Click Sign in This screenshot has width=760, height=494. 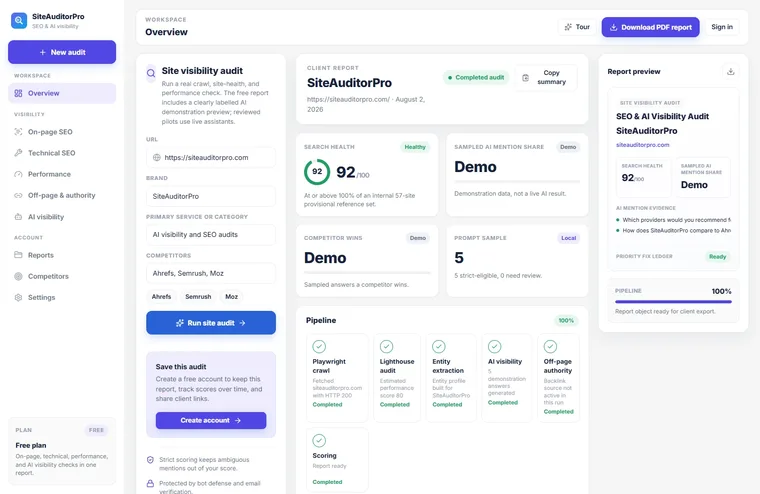[x=722, y=27]
